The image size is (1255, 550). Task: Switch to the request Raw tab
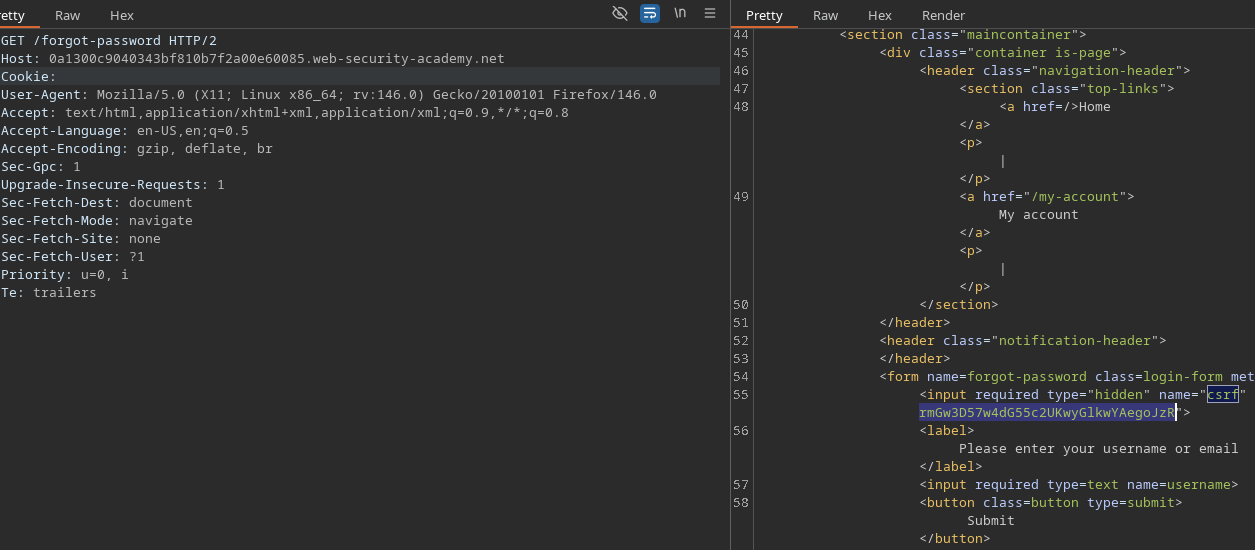click(x=68, y=15)
